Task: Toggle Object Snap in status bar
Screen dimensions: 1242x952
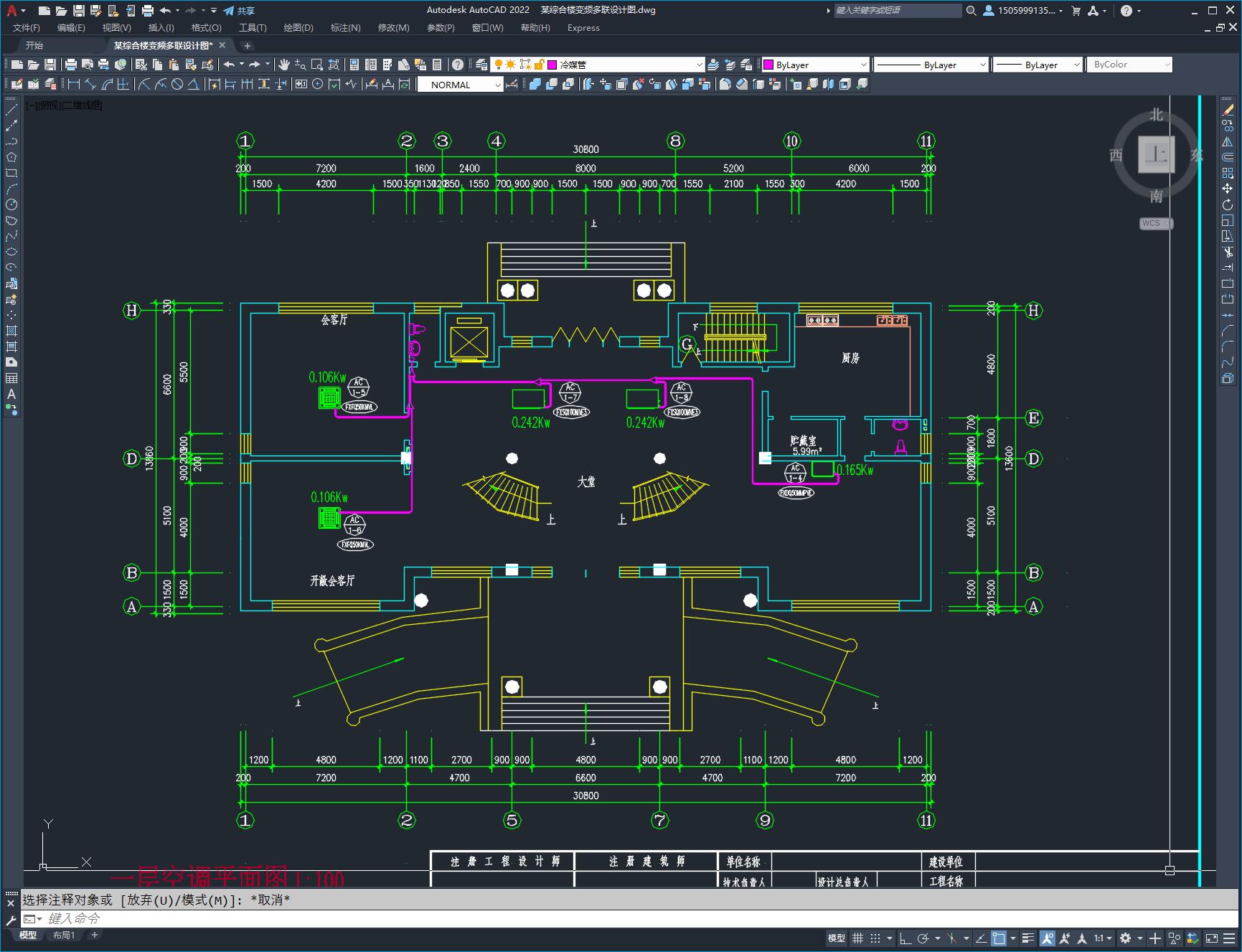Action: [999, 938]
